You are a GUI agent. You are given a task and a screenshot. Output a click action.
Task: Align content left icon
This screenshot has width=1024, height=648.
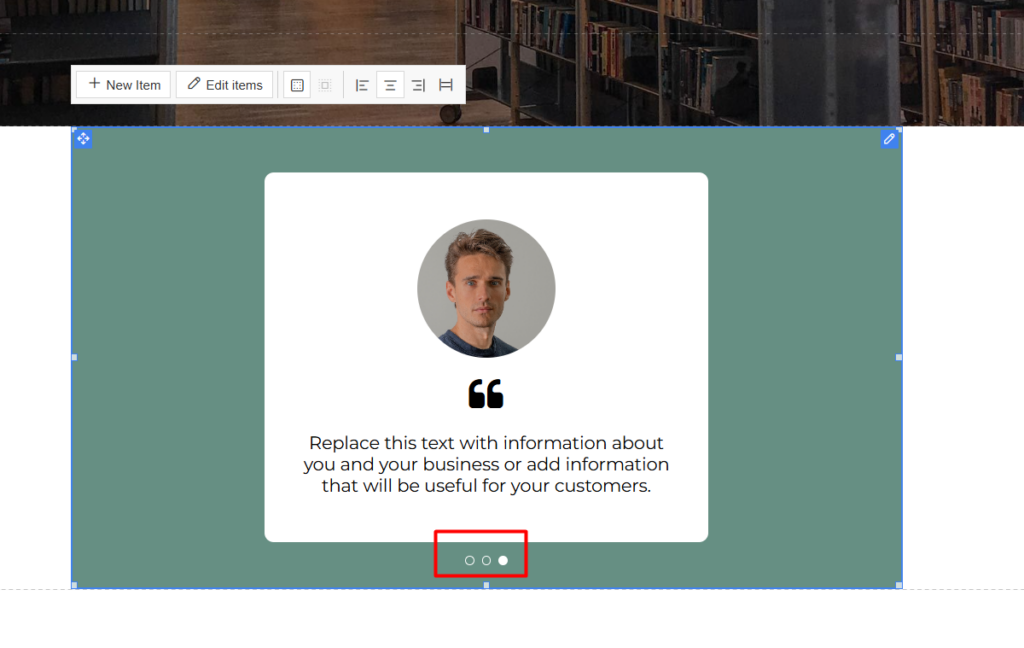pos(362,86)
